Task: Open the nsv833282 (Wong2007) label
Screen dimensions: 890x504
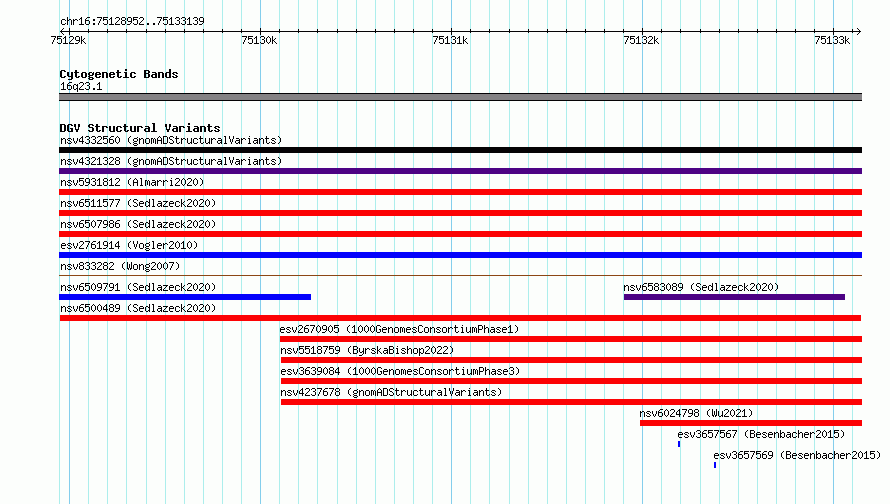Action: click(120, 266)
